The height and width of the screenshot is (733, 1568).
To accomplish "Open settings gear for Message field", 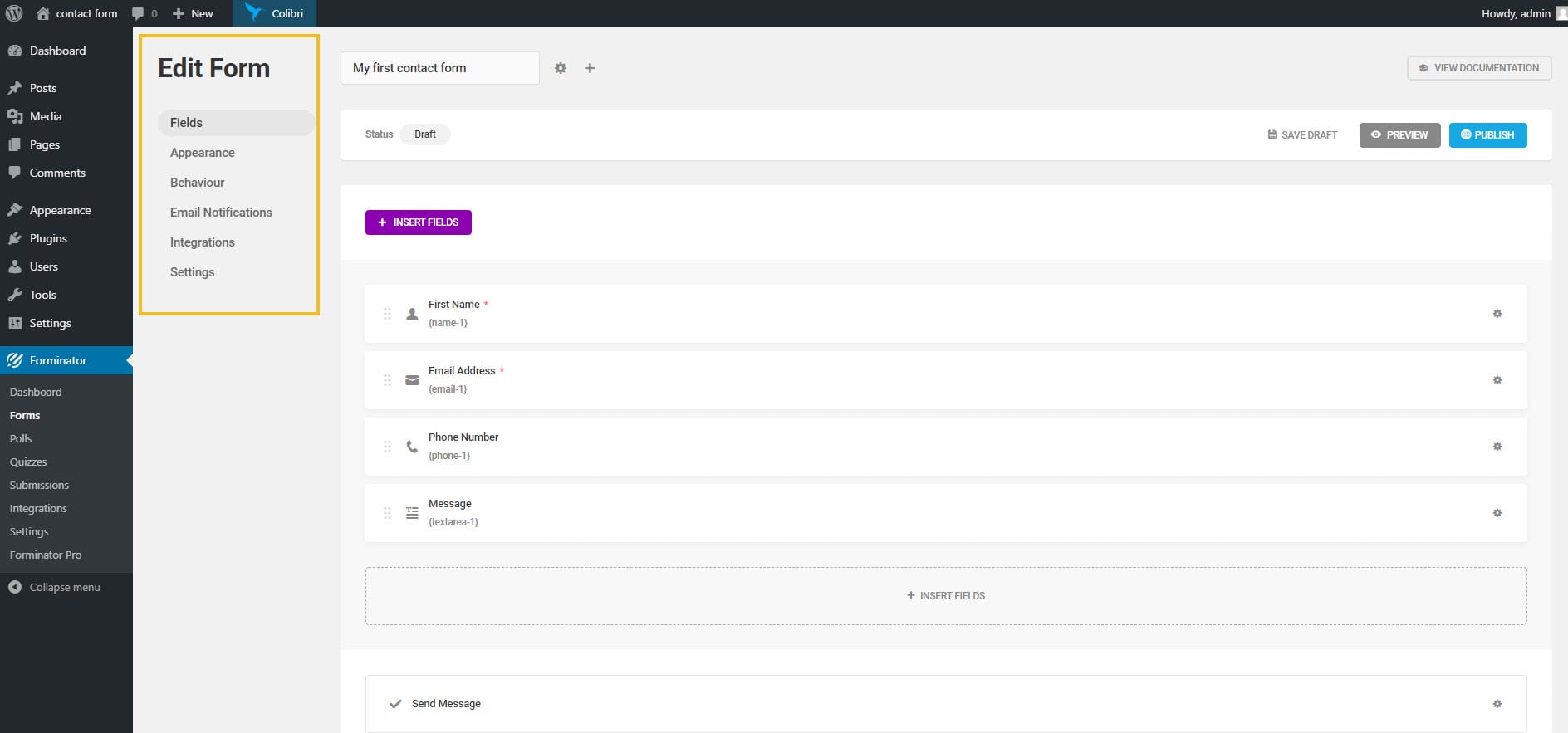I will point(1497,513).
